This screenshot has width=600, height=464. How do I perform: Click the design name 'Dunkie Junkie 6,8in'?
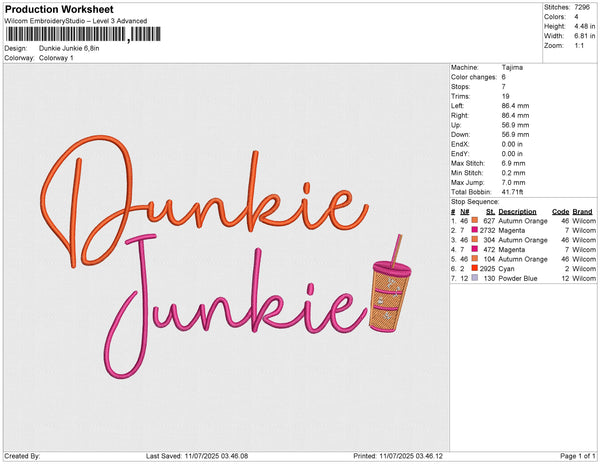69,48
